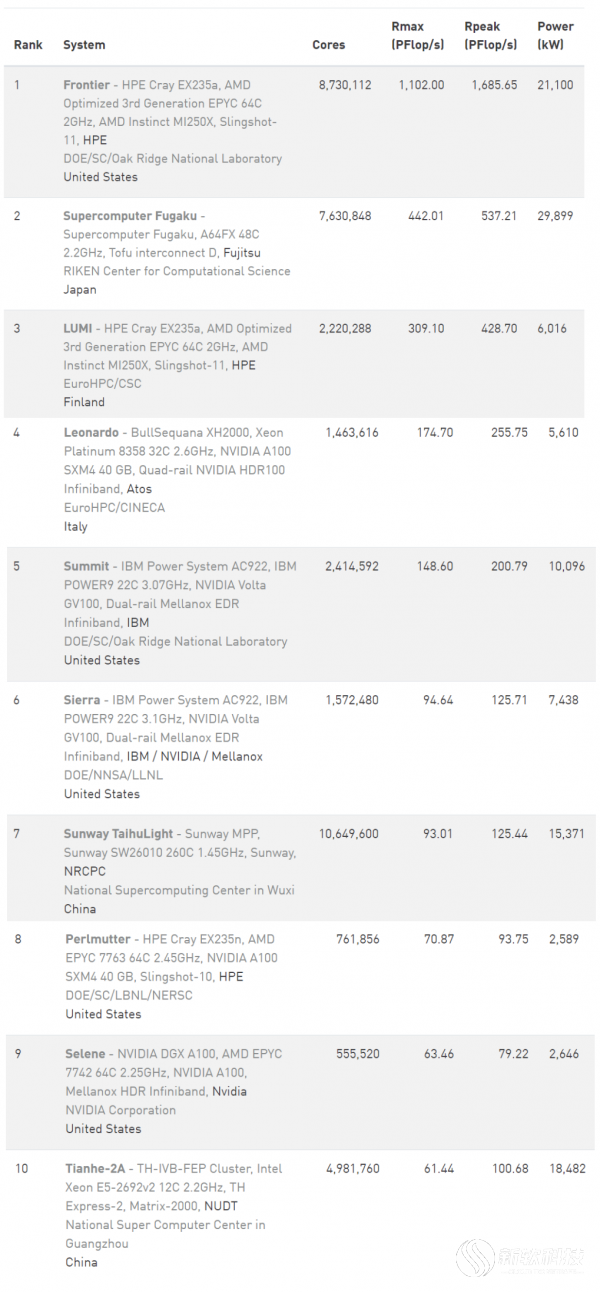
Task: Open the NUDT manufacturer link
Action: coord(221,1206)
